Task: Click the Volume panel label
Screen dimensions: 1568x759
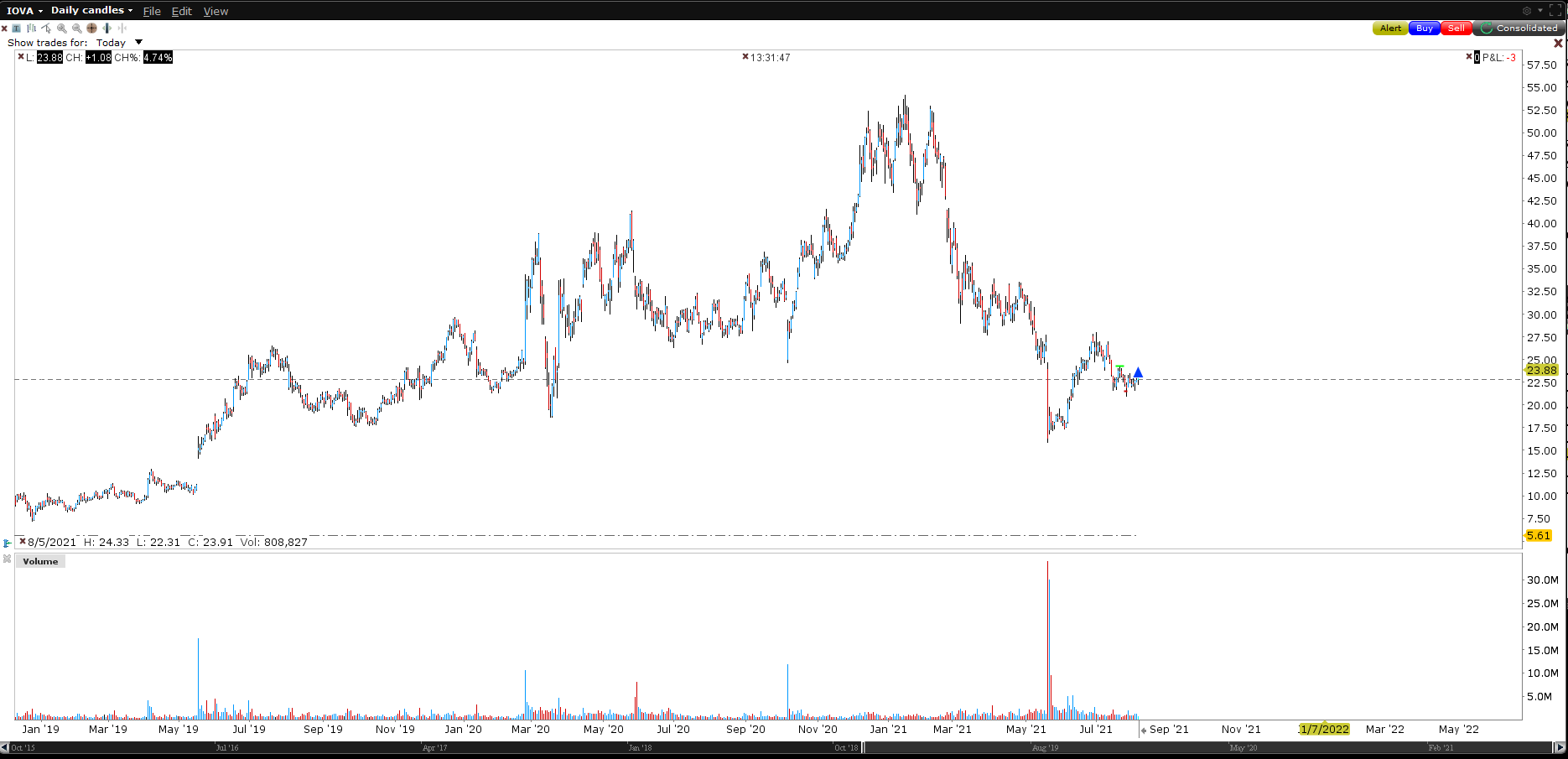Action: coord(40,561)
